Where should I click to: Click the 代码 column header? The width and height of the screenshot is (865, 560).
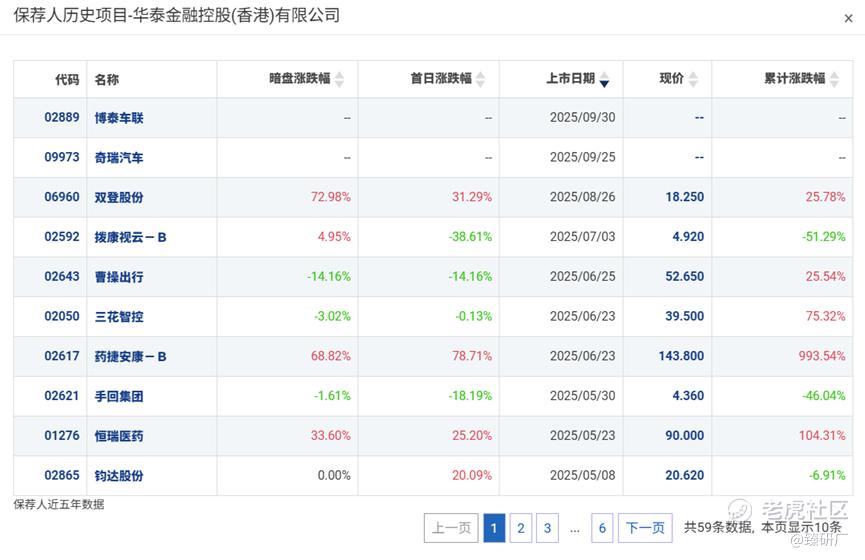coord(67,79)
